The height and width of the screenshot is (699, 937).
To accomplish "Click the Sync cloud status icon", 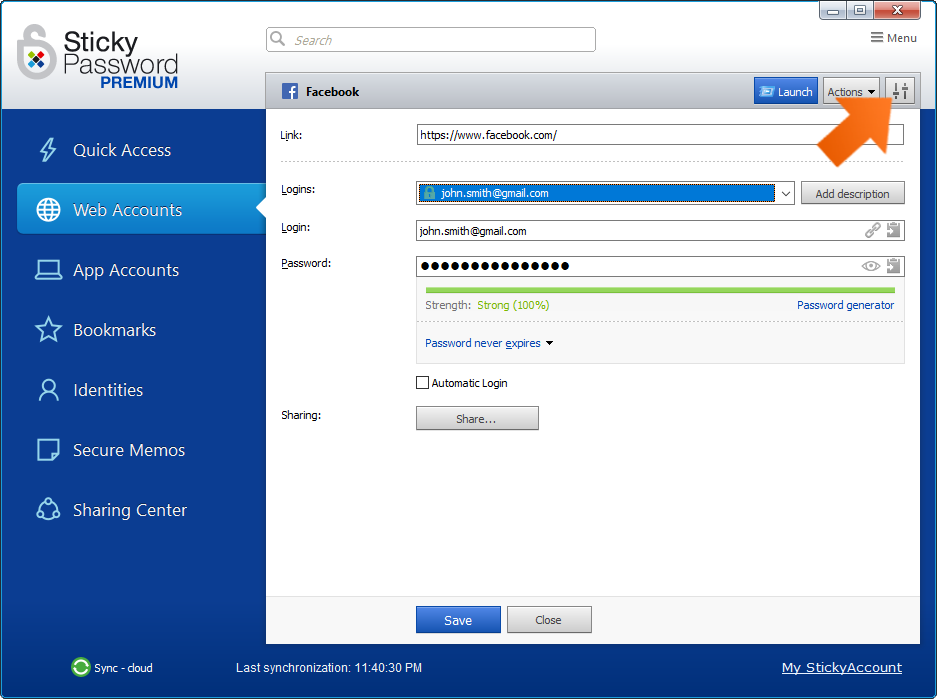I will pos(81,667).
